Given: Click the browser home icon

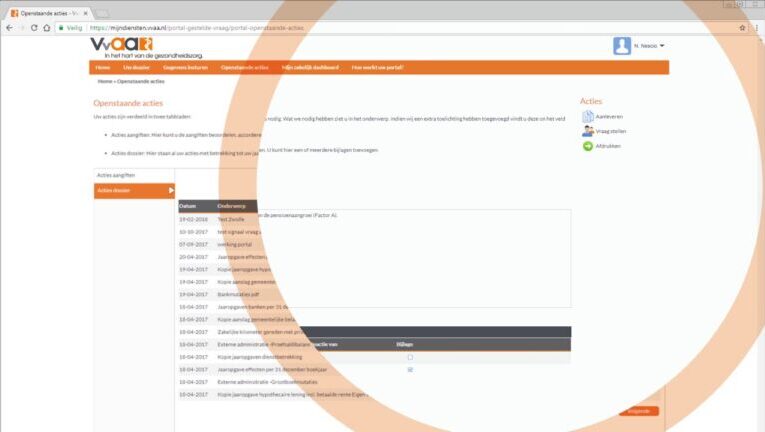Looking at the screenshot, I should (47, 28).
